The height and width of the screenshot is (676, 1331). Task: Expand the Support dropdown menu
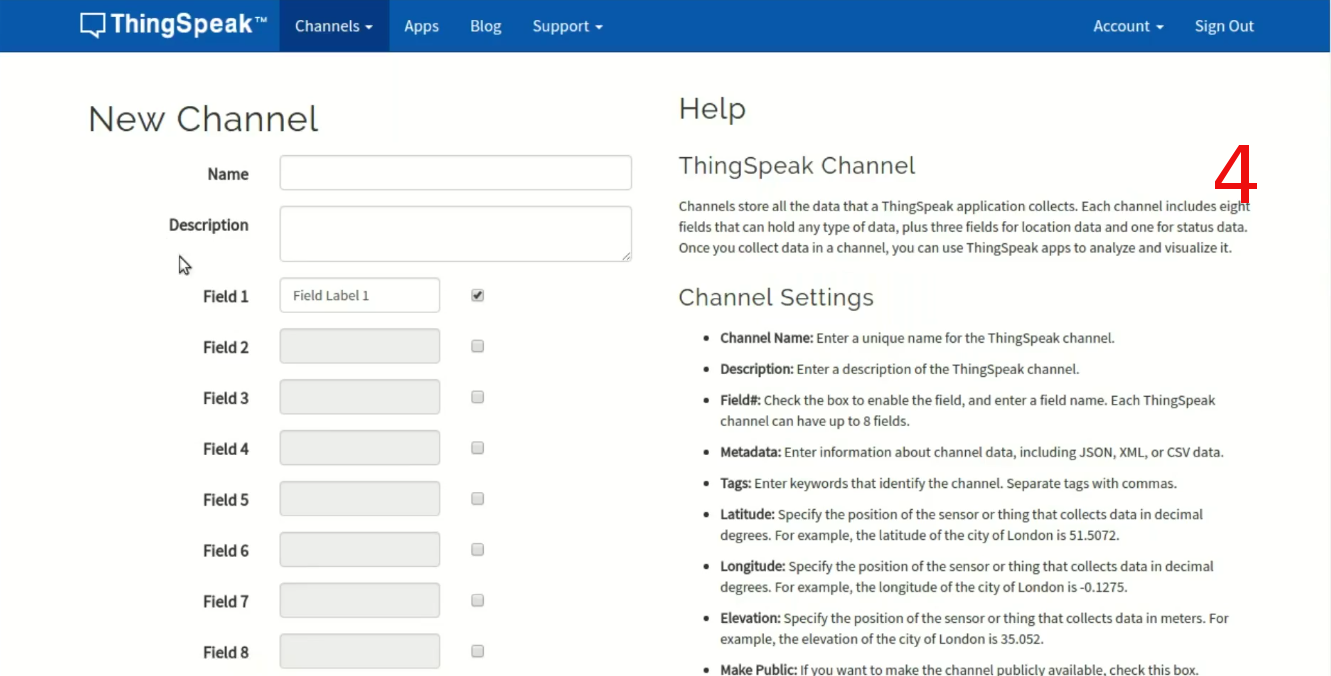click(567, 26)
